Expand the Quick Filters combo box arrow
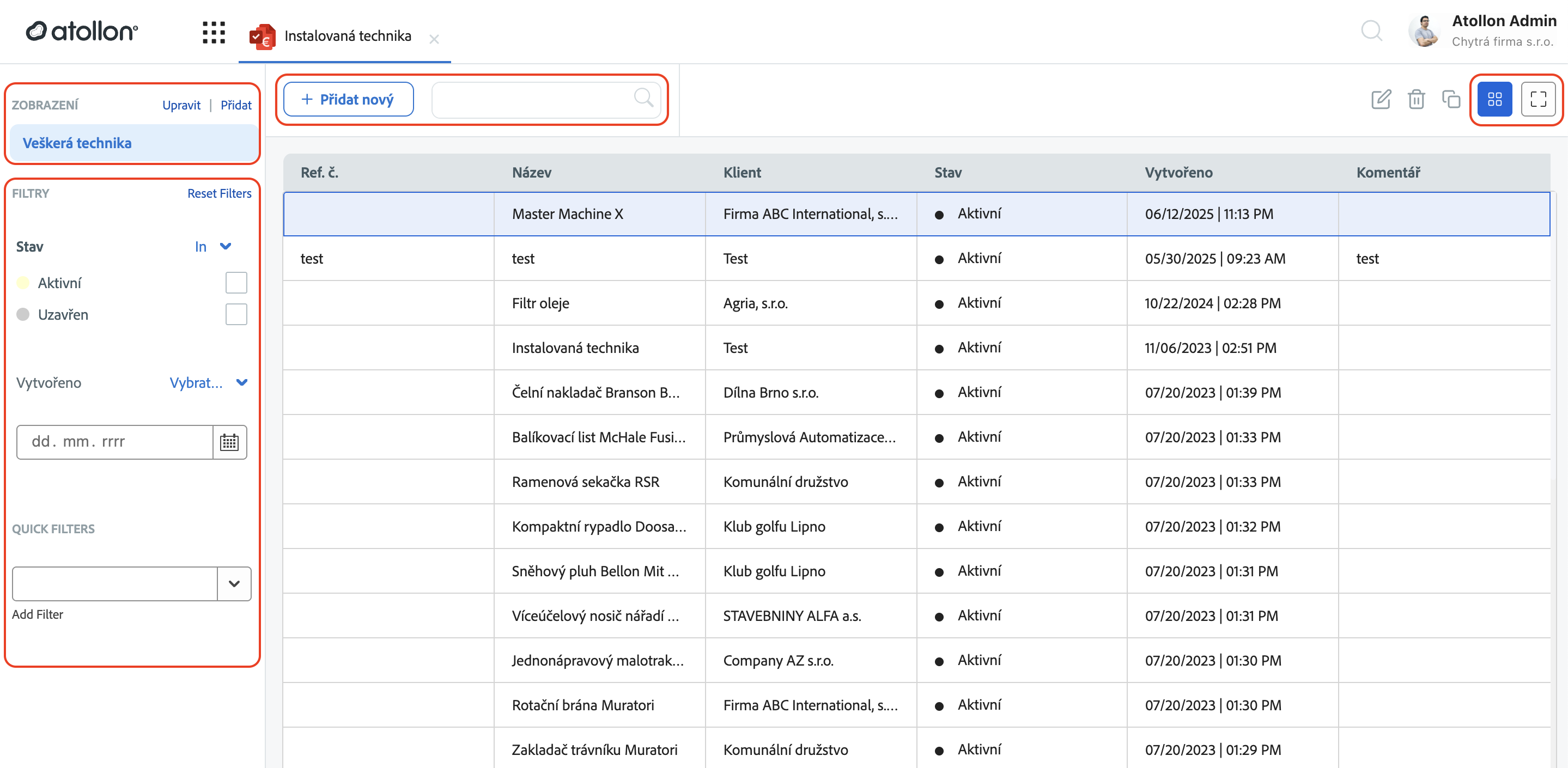Image resolution: width=1568 pixels, height=768 pixels. 234,583
